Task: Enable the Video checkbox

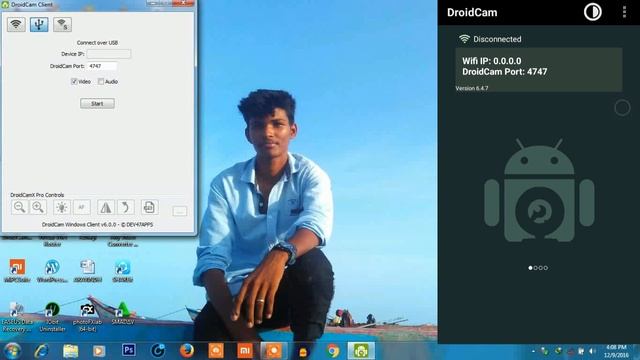Action: click(x=74, y=82)
